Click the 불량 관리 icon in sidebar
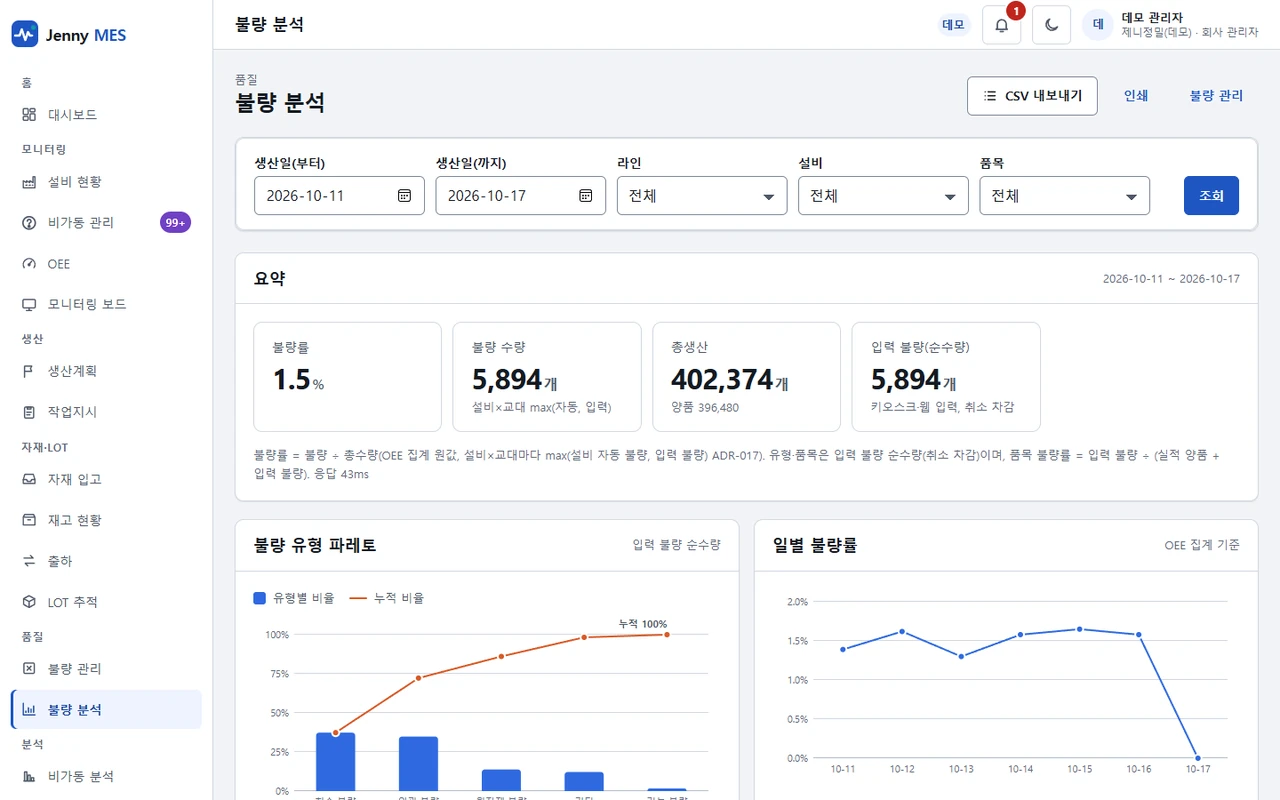The height and width of the screenshot is (800, 1280). pos(29,669)
